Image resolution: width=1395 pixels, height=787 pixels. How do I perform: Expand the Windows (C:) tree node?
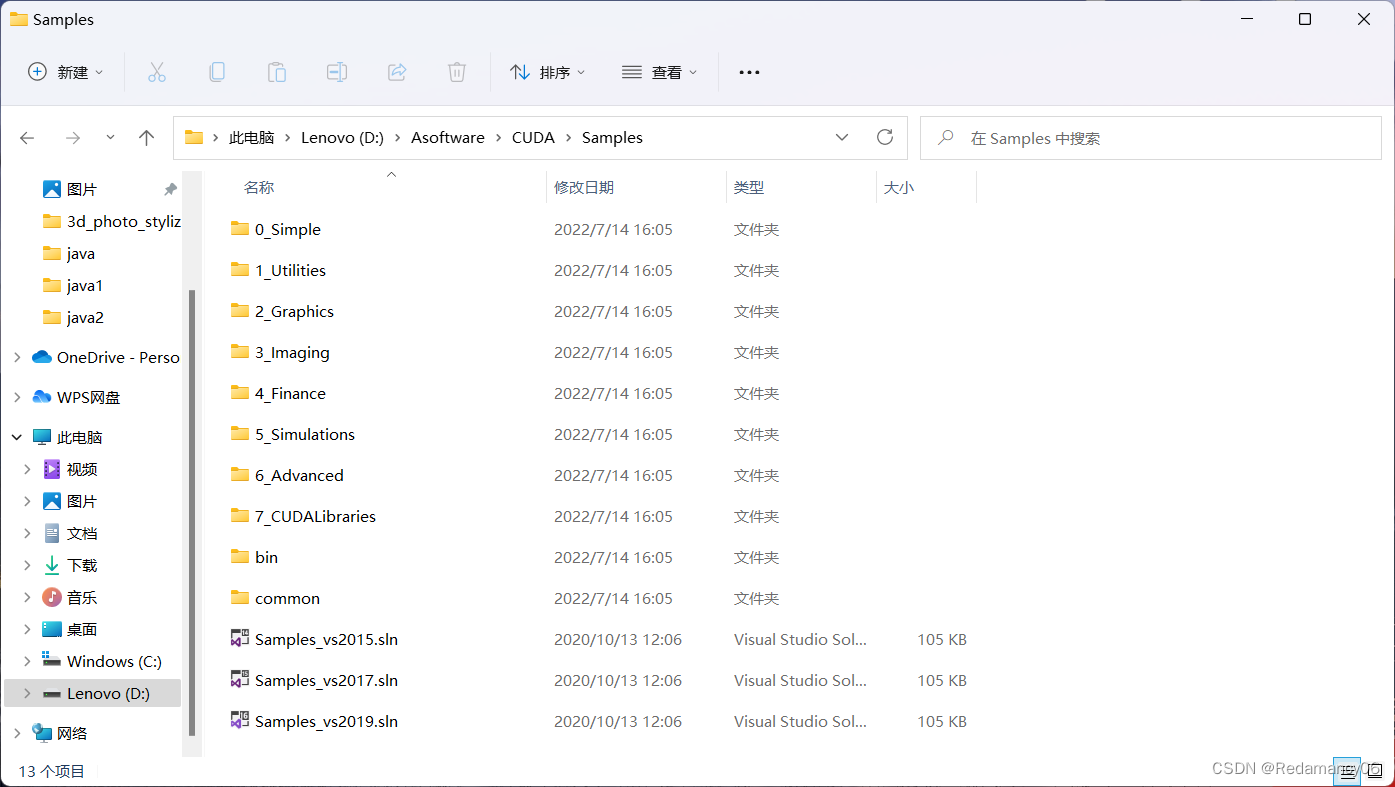pyautogui.click(x=27, y=661)
